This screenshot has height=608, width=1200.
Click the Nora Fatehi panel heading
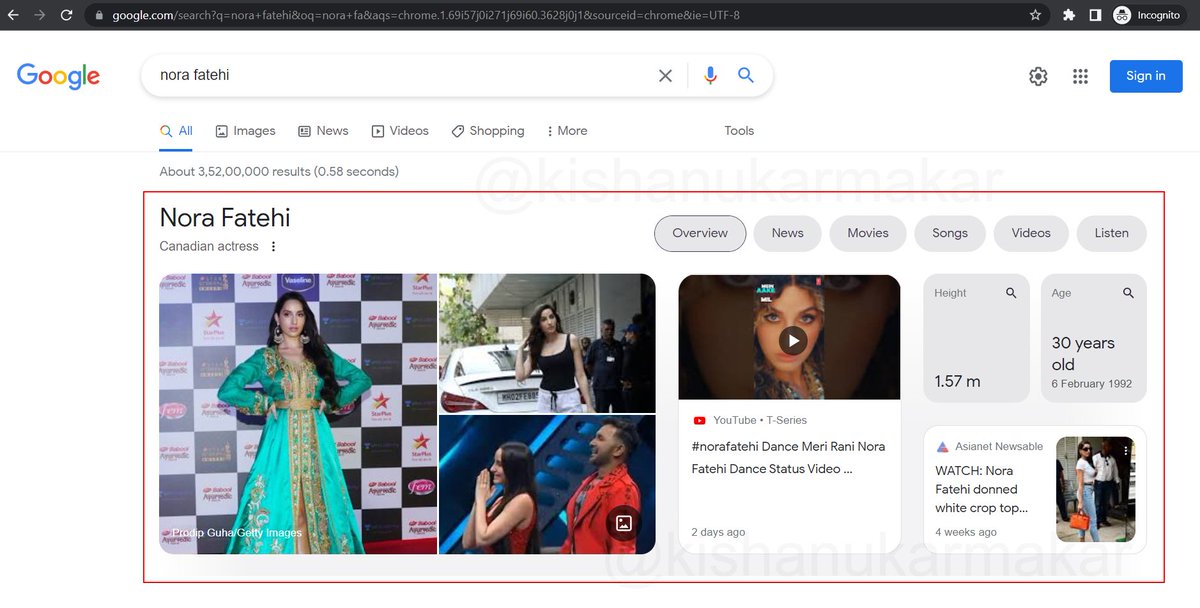(225, 218)
